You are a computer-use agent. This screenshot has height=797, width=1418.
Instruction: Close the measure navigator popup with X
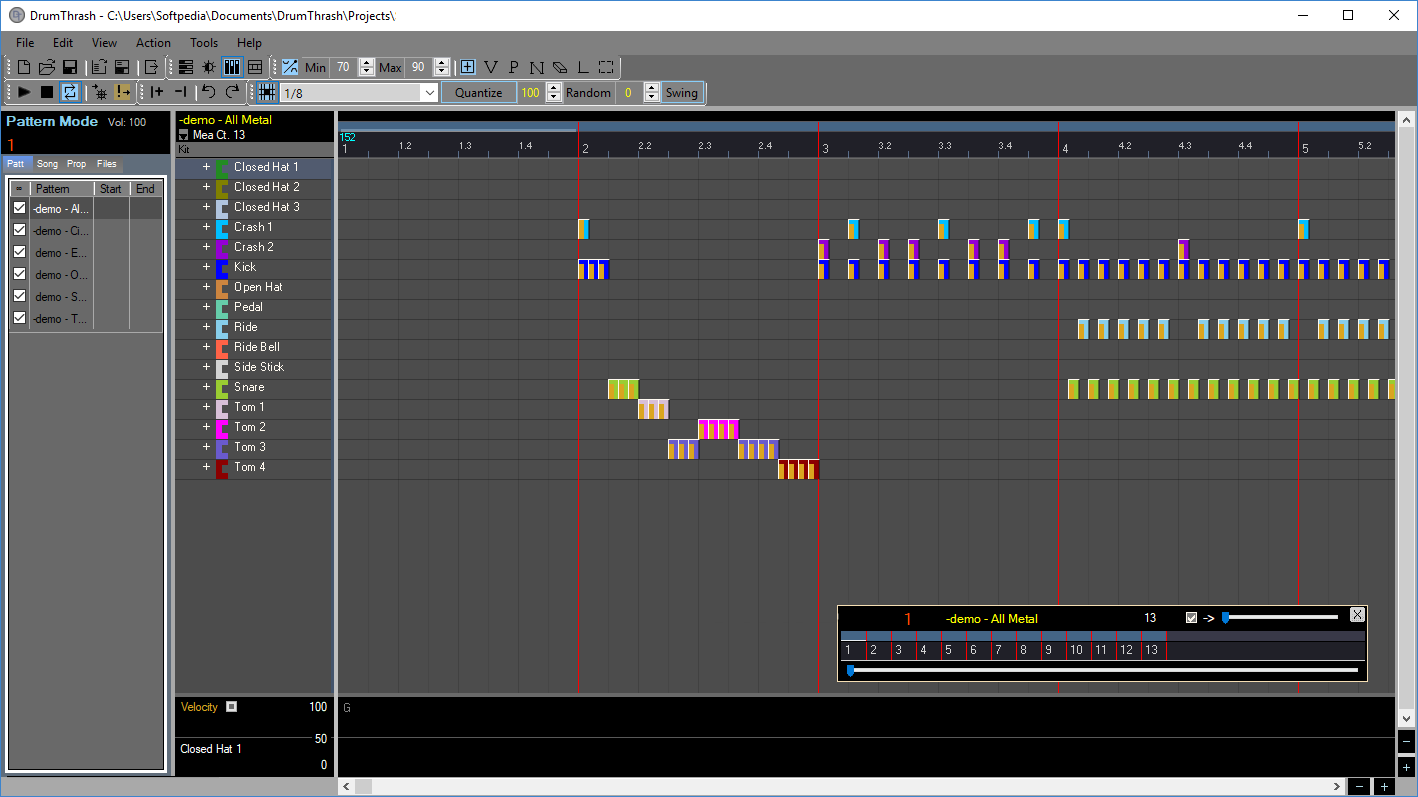1357,615
